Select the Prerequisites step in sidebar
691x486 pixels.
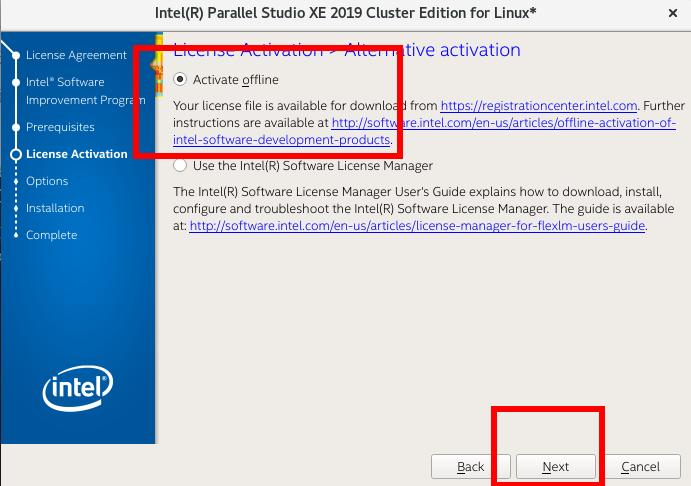(60, 127)
